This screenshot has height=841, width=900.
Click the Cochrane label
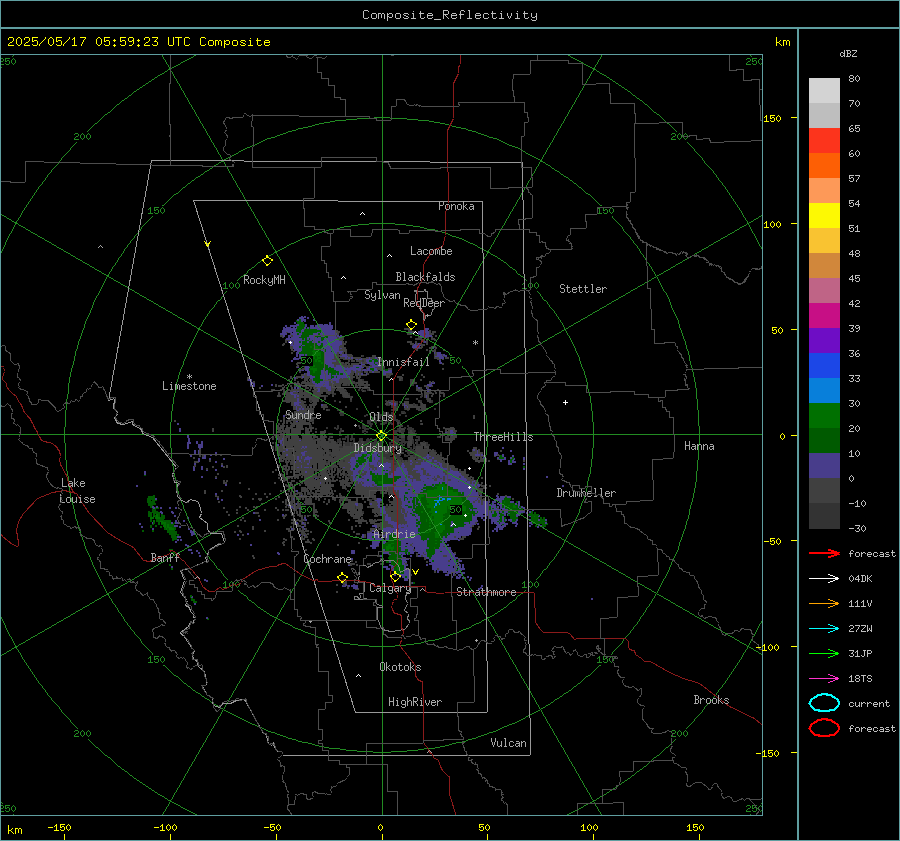point(327,559)
